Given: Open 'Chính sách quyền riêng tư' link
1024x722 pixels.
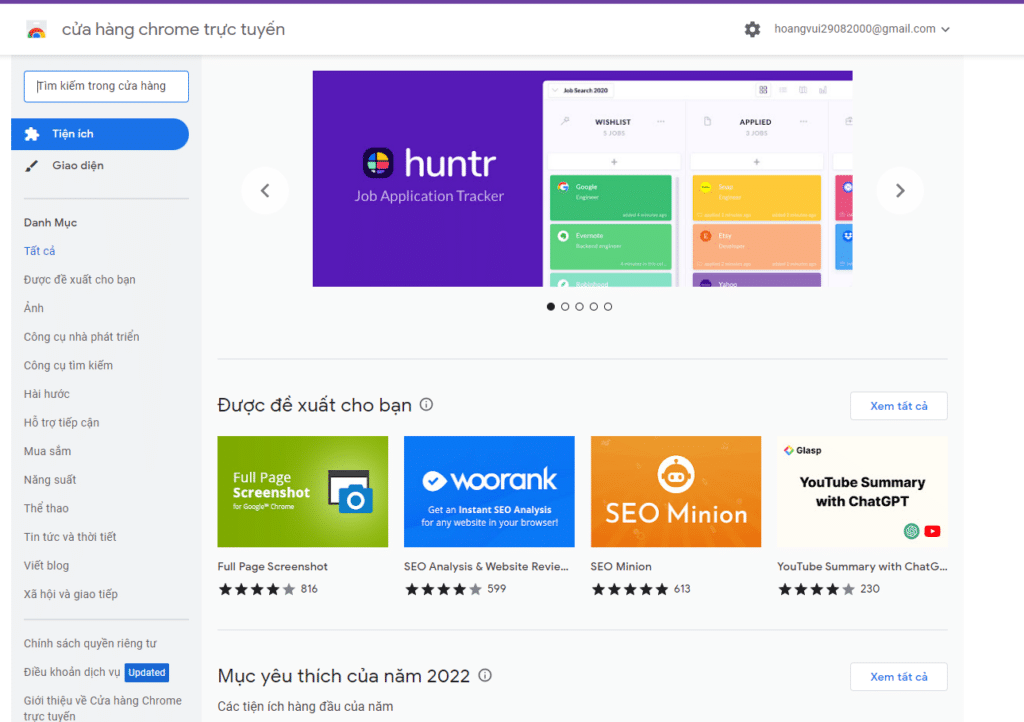Looking at the screenshot, I should click(x=90, y=644).
